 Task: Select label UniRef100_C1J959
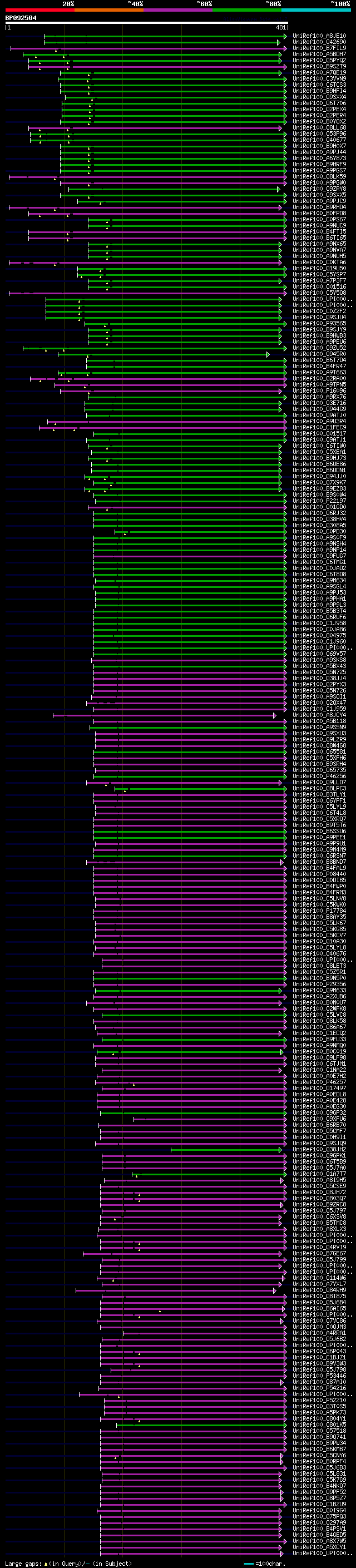coord(319,709)
